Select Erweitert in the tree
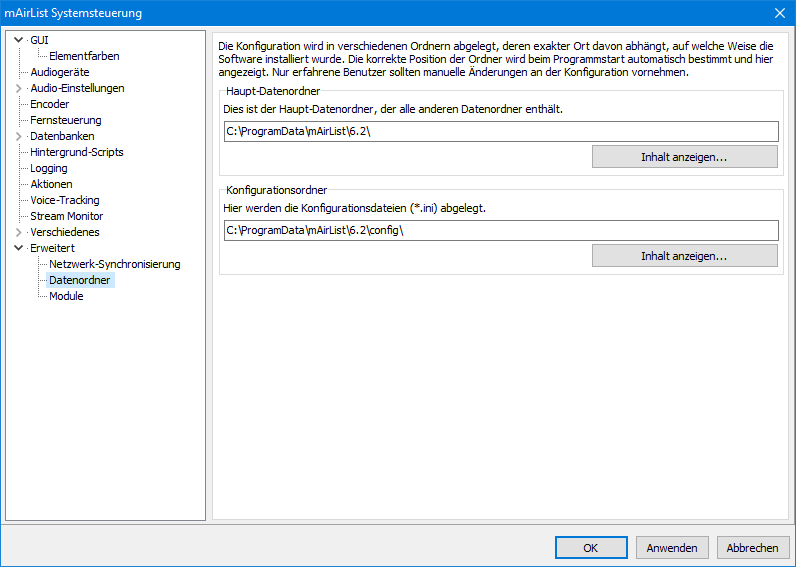The width and height of the screenshot is (796, 567). pyautogui.click(x=52, y=248)
